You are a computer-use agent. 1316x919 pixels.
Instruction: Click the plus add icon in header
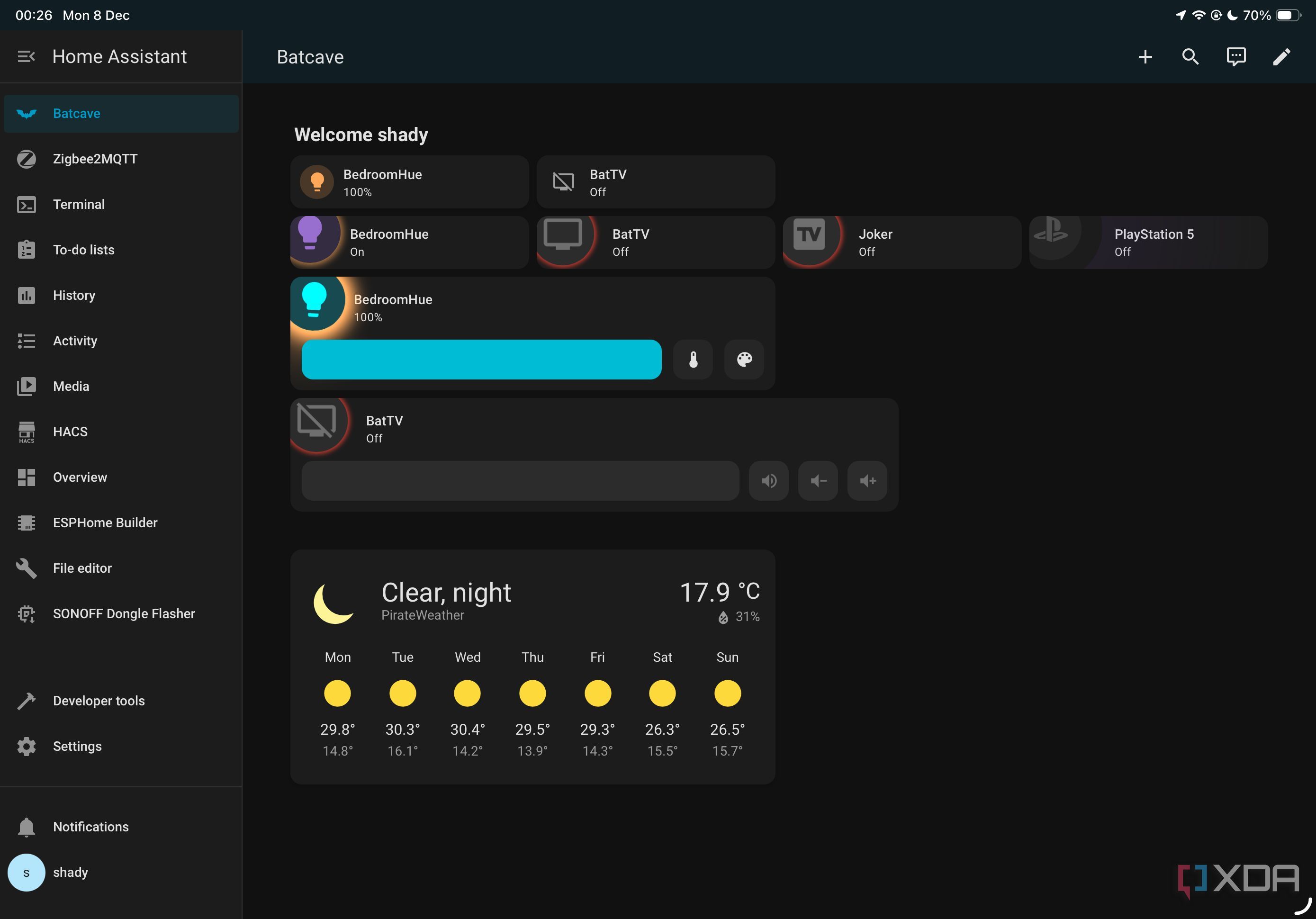pyautogui.click(x=1145, y=57)
